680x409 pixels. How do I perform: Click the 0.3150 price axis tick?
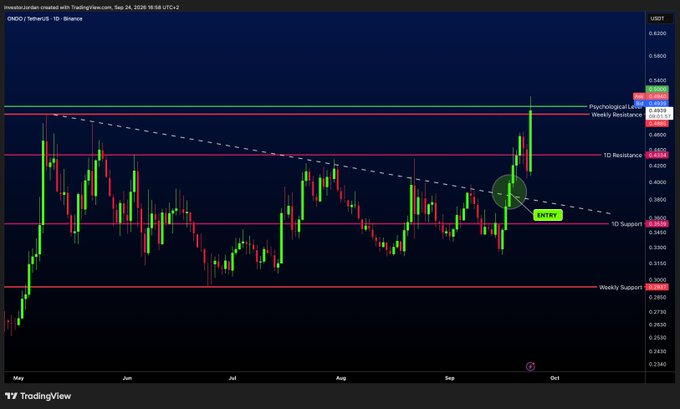[657, 263]
